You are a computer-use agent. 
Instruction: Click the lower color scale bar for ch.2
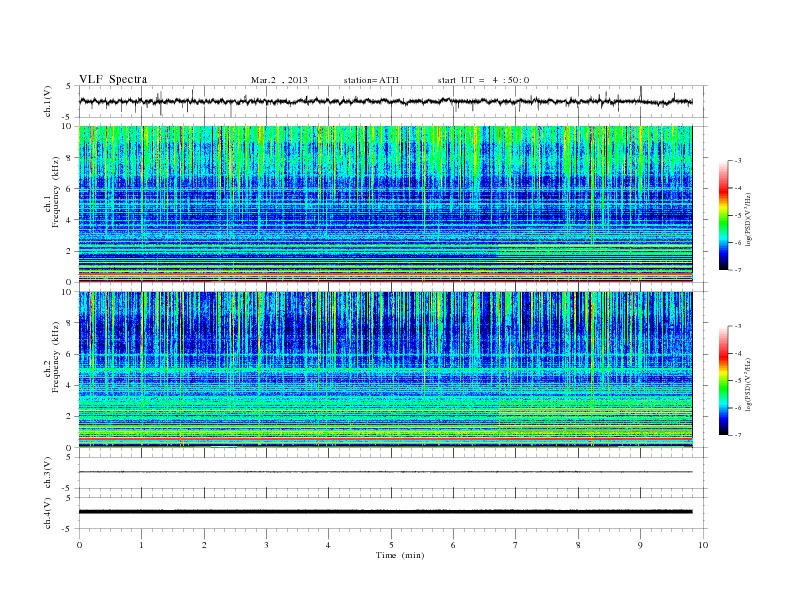(x=723, y=380)
